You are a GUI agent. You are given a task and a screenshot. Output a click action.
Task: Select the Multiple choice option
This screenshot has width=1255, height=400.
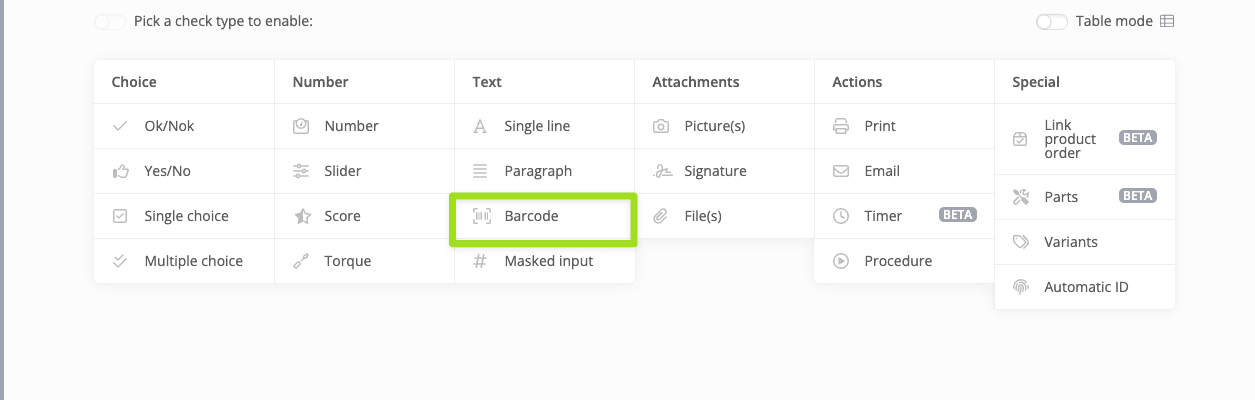point(193,261)
